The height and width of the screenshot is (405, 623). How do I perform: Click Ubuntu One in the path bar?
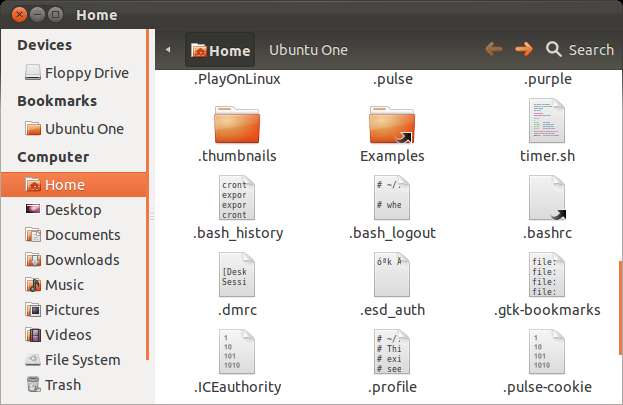308,50
